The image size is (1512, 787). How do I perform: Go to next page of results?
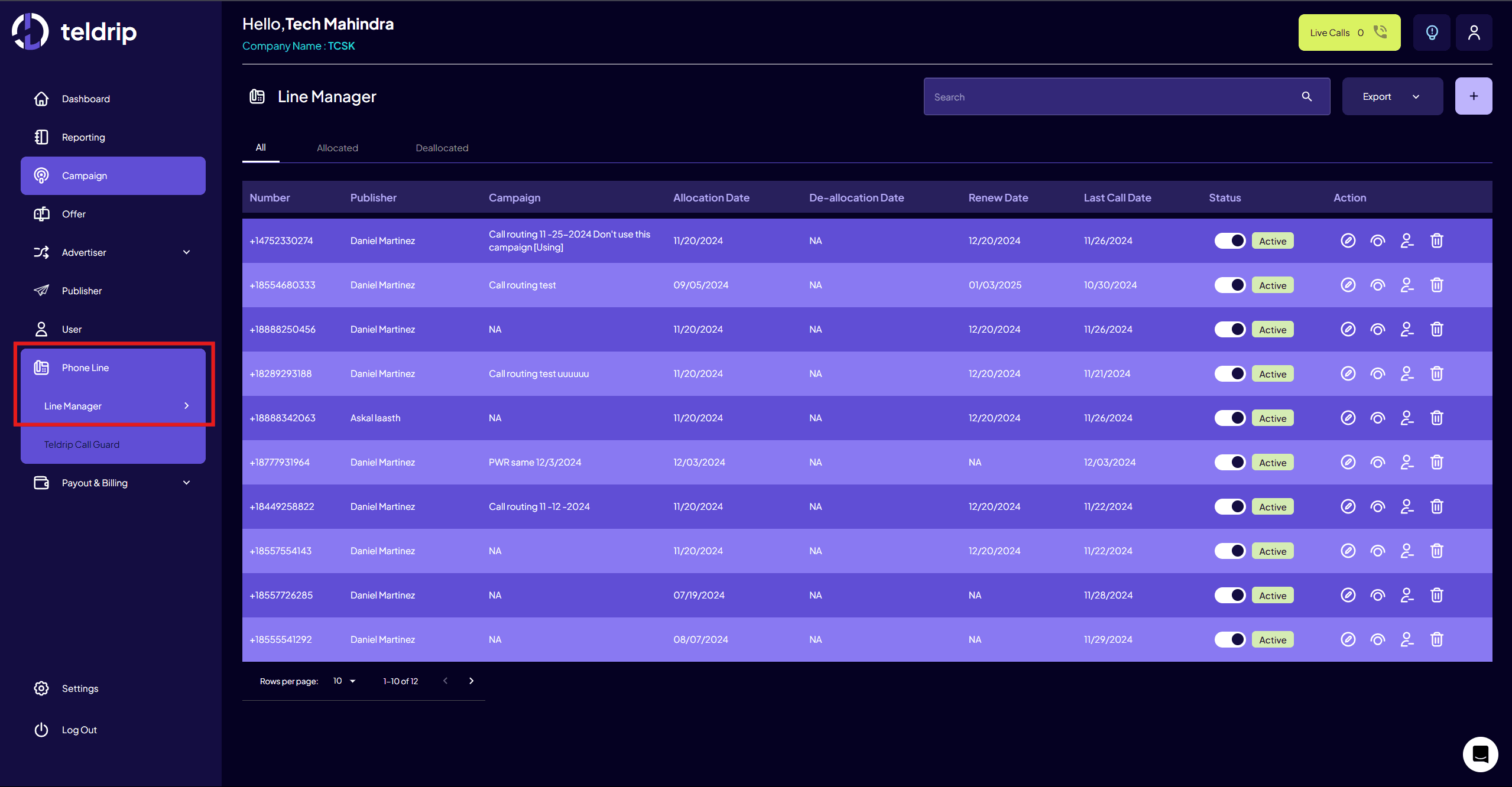click(x=471, y=681)
